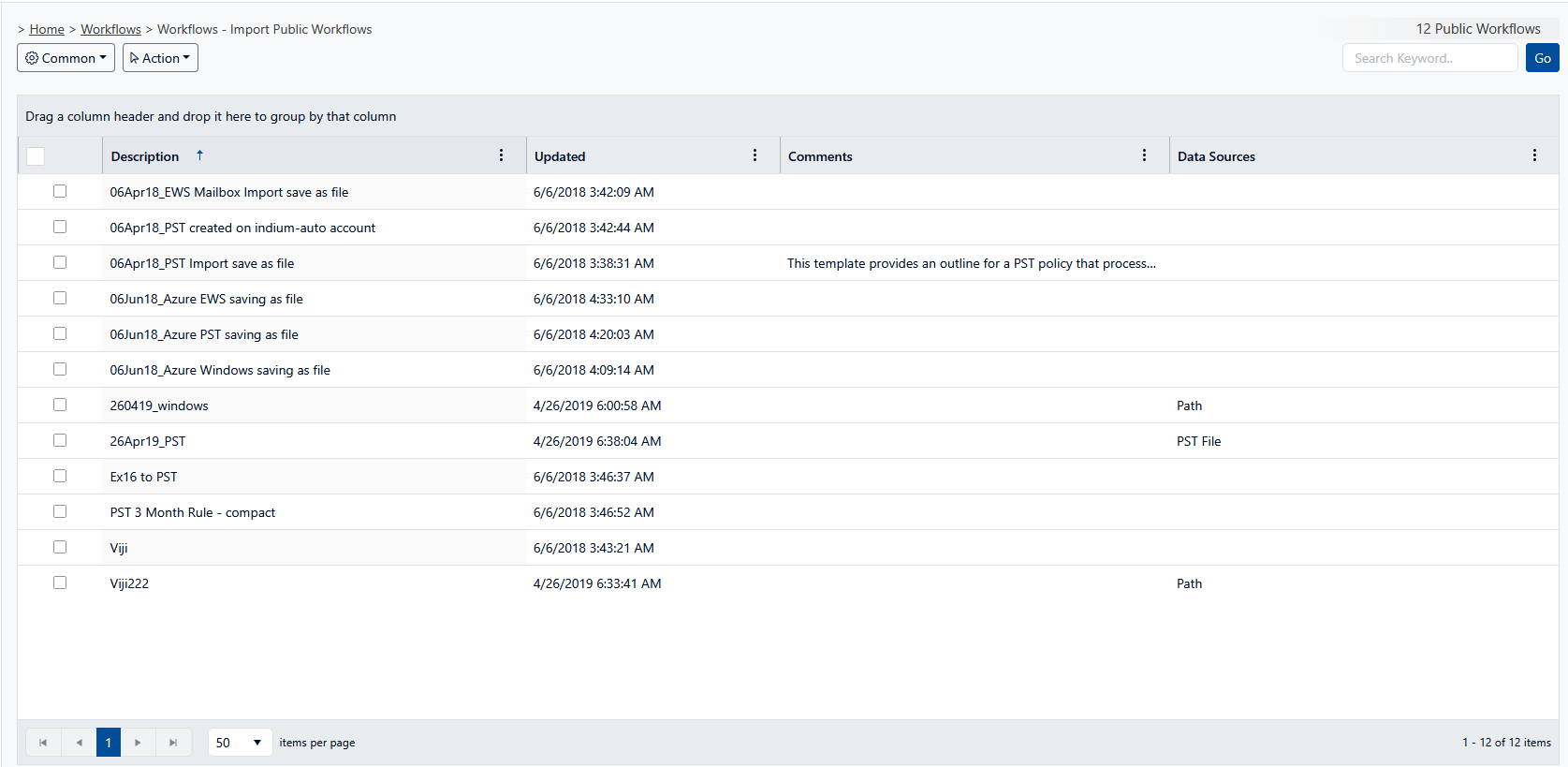Follow the Workflows breadcrumb link

tap(110, 29)
